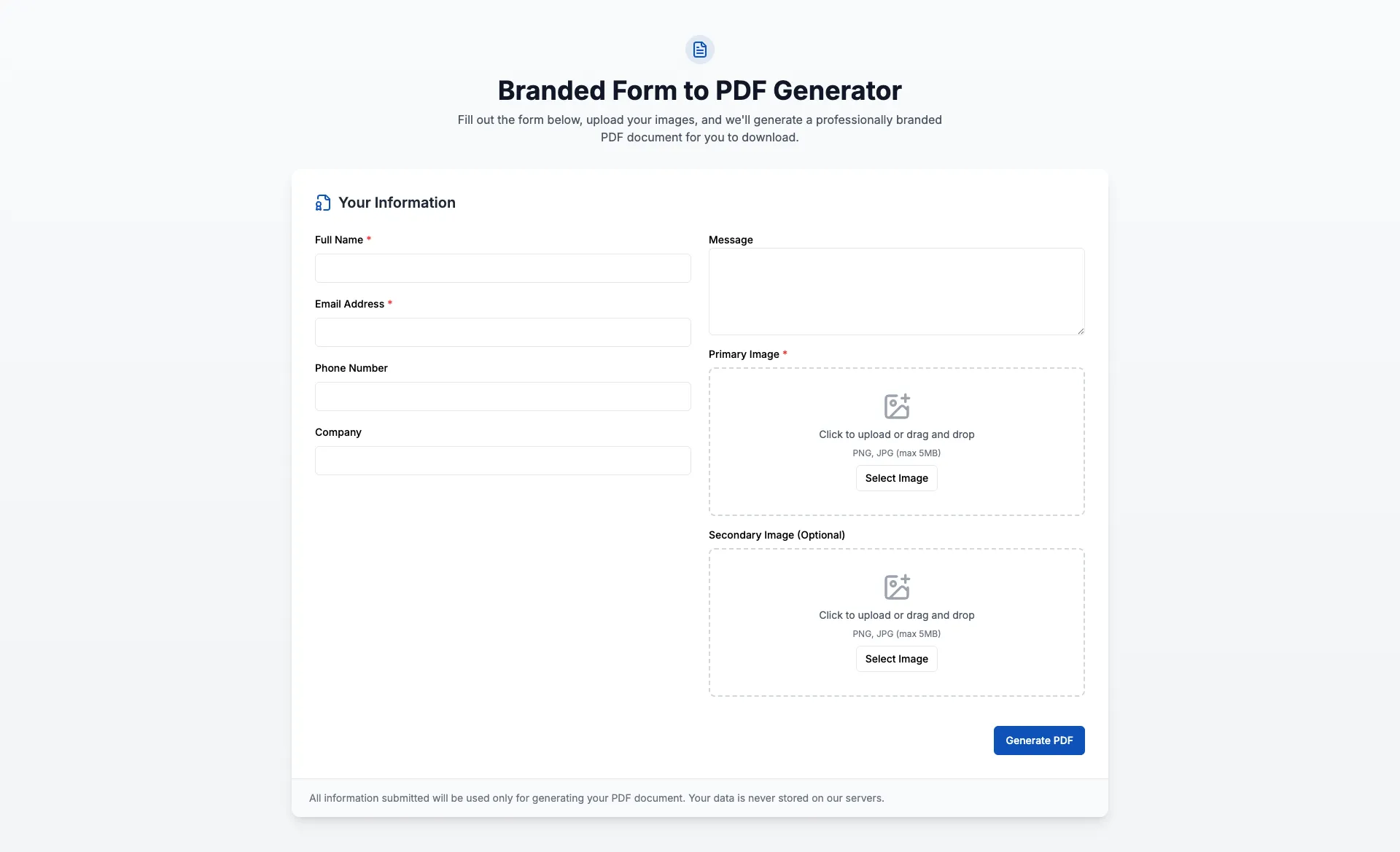Click the contact card icon beside Your Information
The width and height of the screenshot is (1400, 852).
pyautogui.click(x=322, y=203)
